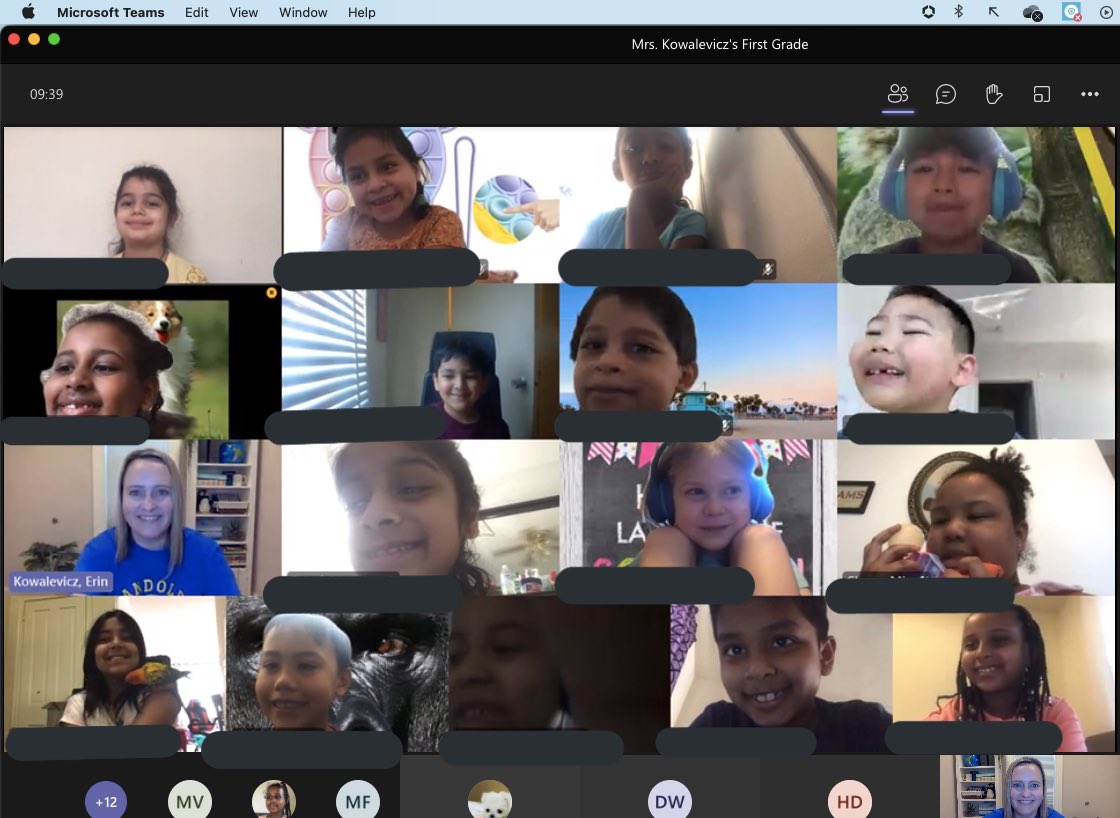Screen dimensions: 1120x818
Task: Expand the +12 more participants bubble
Action: [106, 801]
